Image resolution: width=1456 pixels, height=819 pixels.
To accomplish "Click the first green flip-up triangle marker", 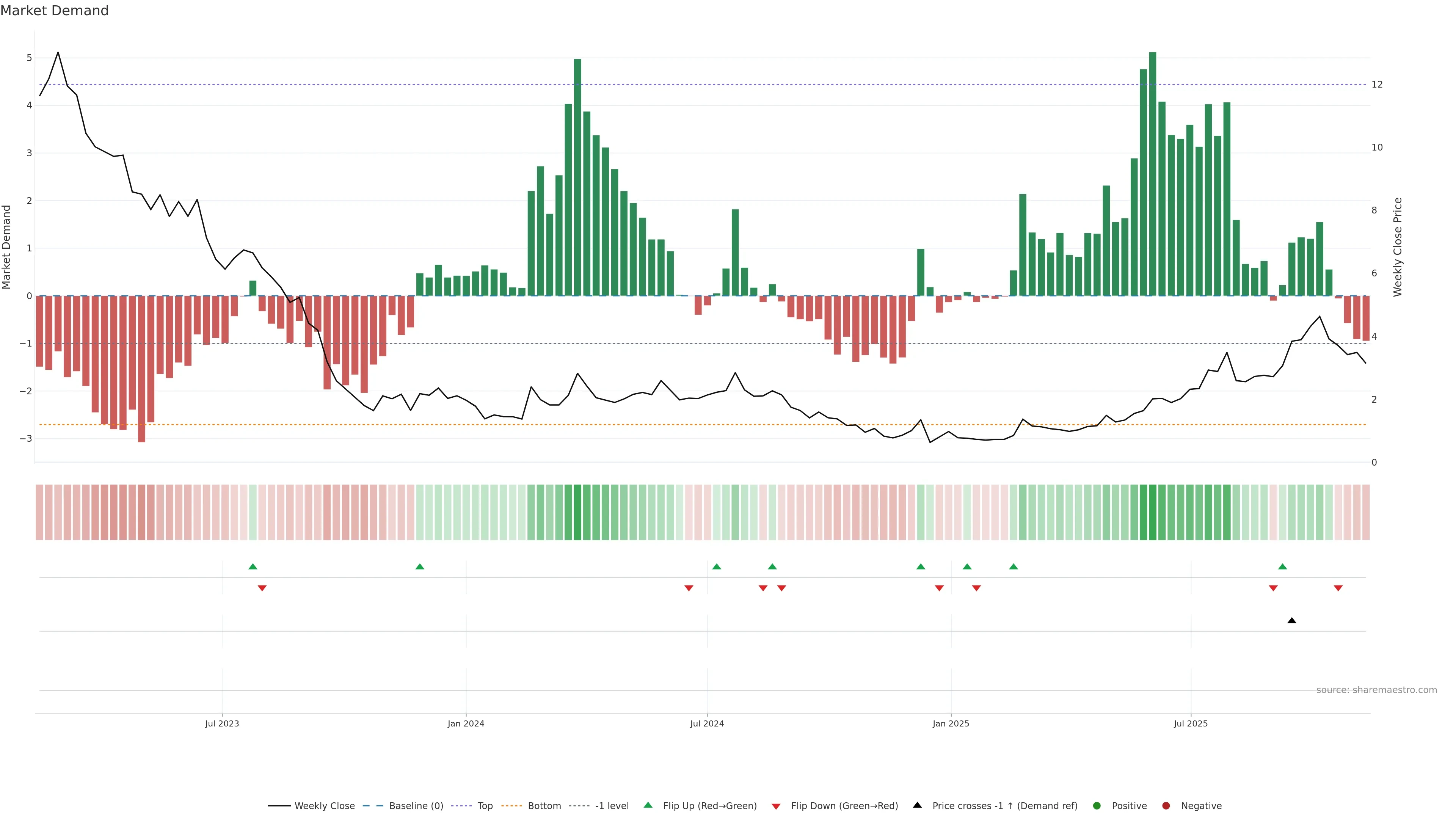I will (x=253, y=566).
